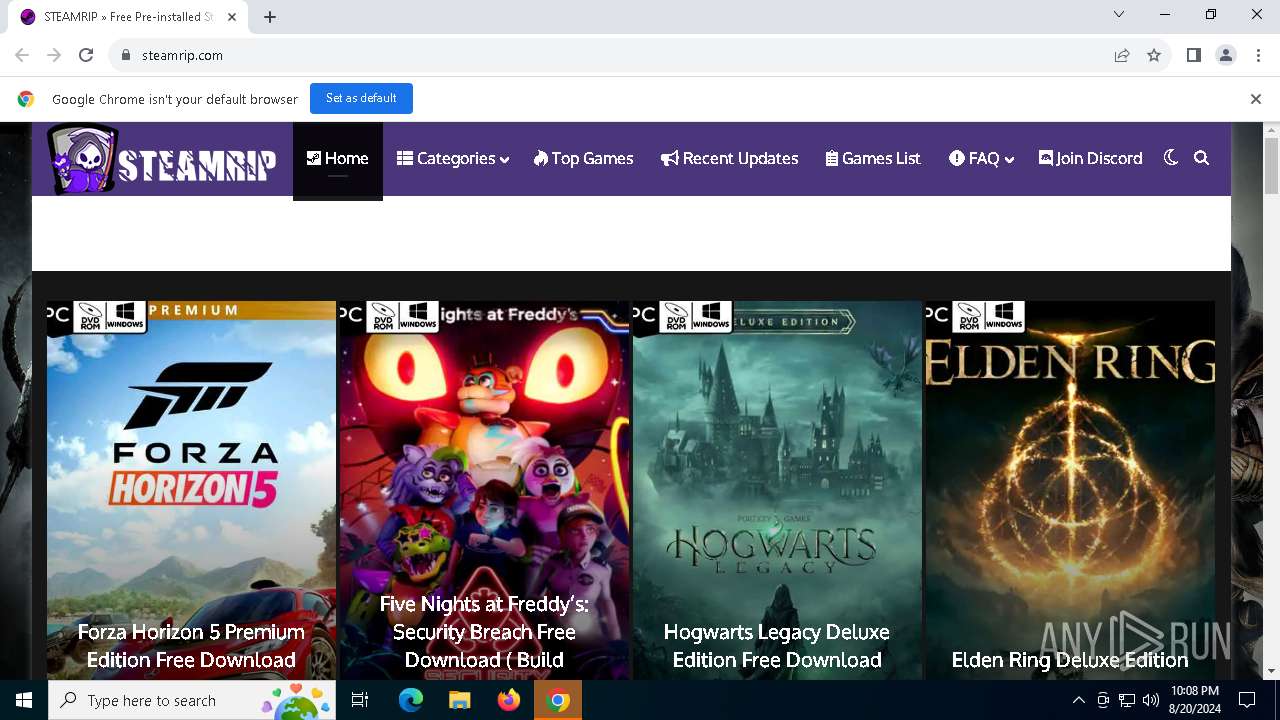Expand the Categories dropdown
The height and width of the screenshot is (720, 1280).
[x=453, y=159]
